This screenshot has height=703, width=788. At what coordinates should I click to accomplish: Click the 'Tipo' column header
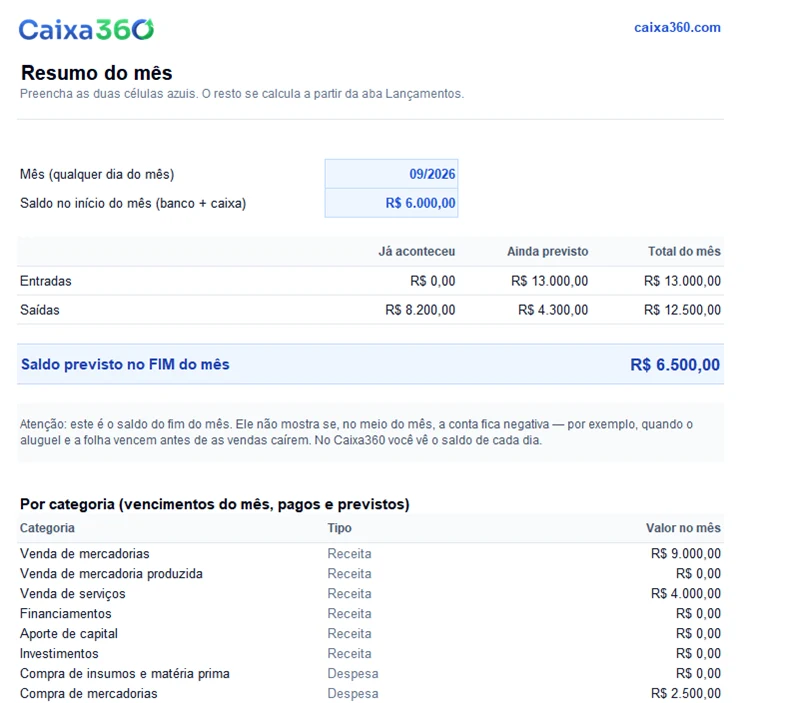[340, 528]
